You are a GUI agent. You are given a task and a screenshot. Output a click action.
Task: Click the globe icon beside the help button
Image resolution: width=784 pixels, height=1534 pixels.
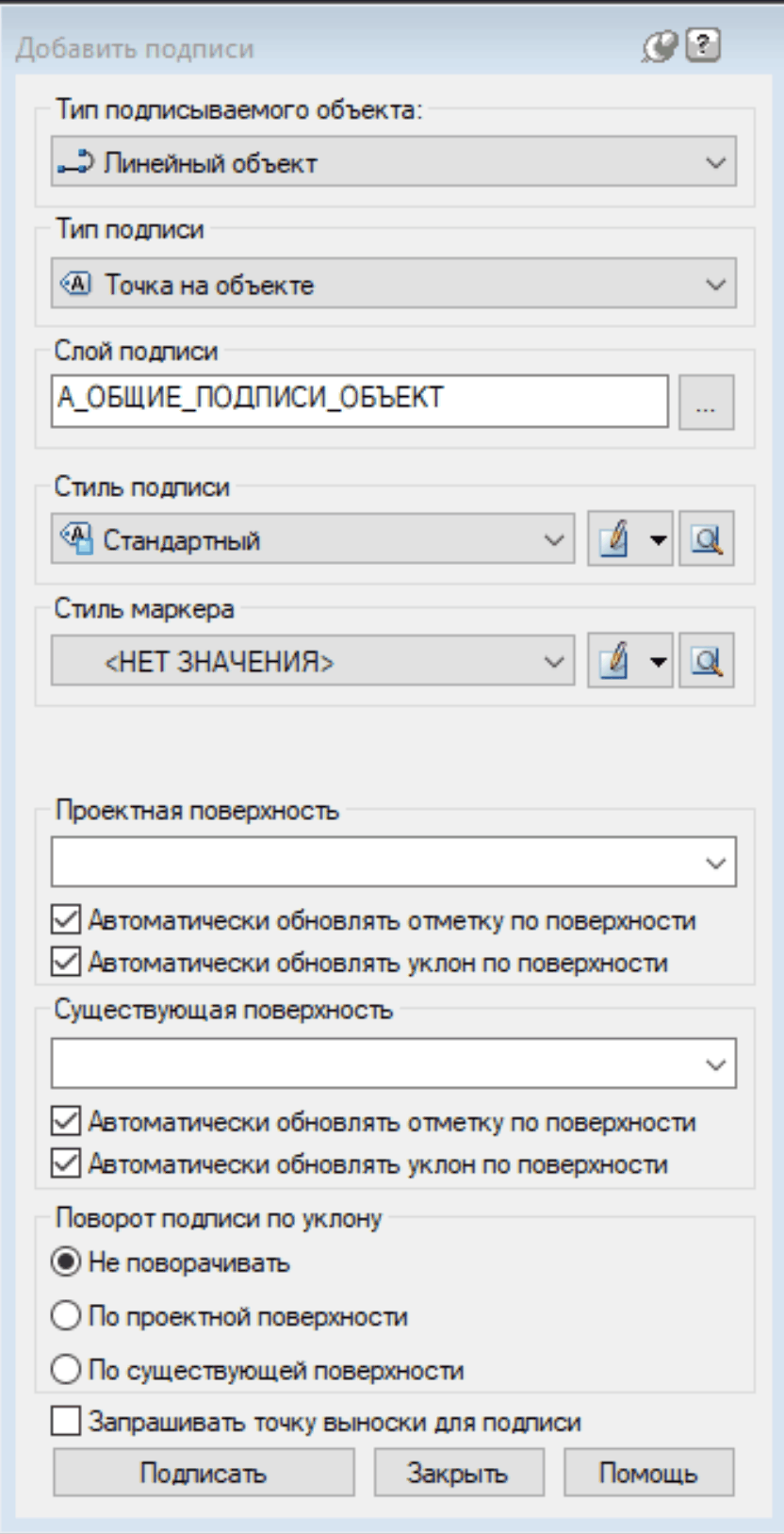(660, 46)
